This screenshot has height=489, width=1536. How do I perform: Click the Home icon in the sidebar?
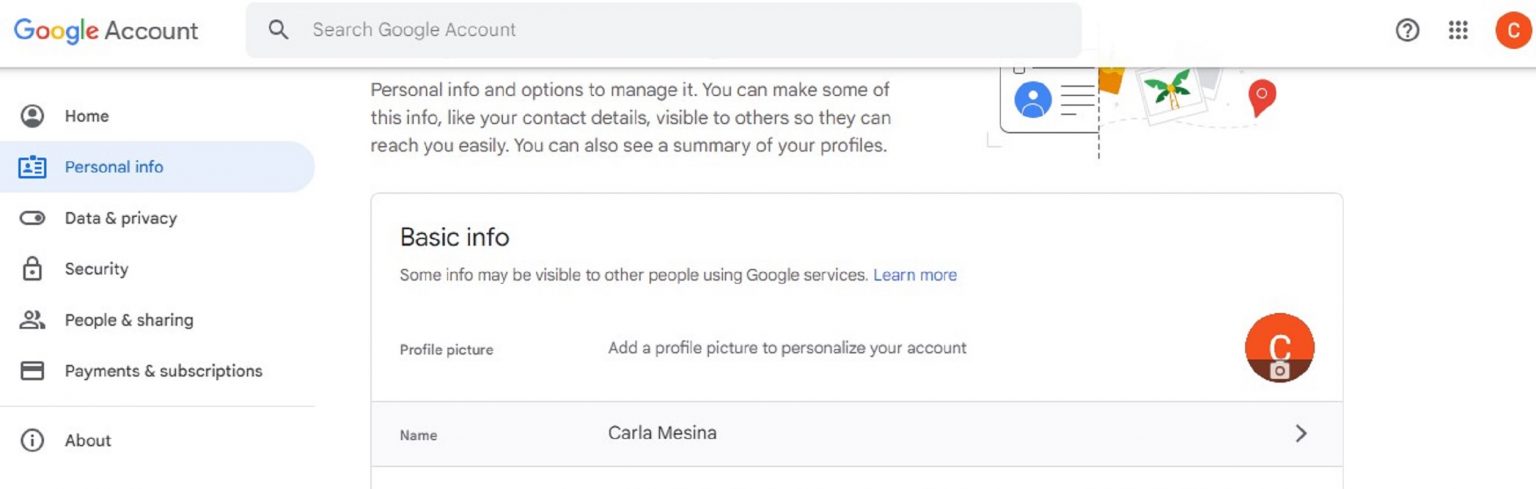(x=33, y=116)
